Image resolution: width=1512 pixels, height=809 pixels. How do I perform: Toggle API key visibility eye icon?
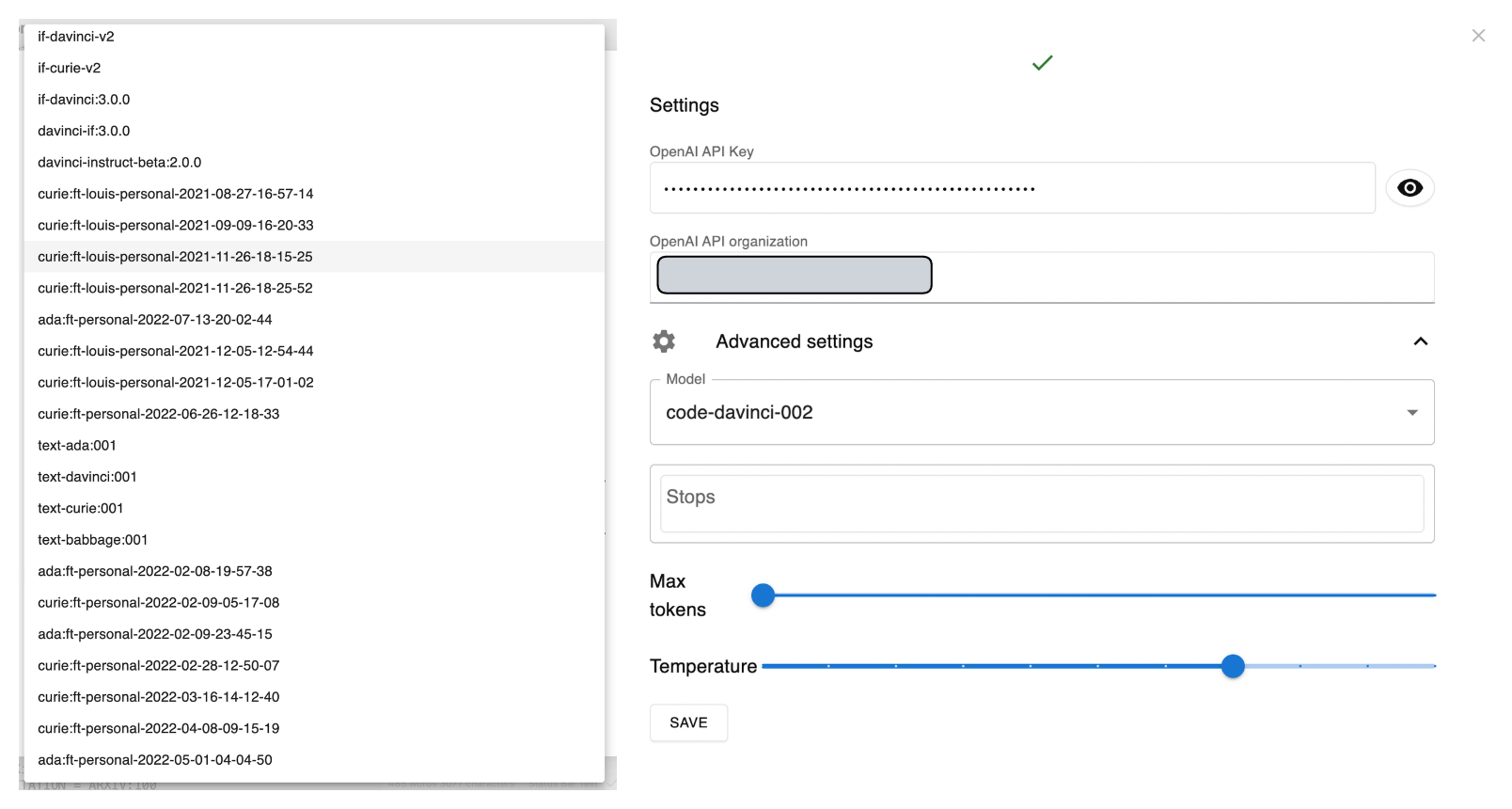click(x=1410, y=188)
